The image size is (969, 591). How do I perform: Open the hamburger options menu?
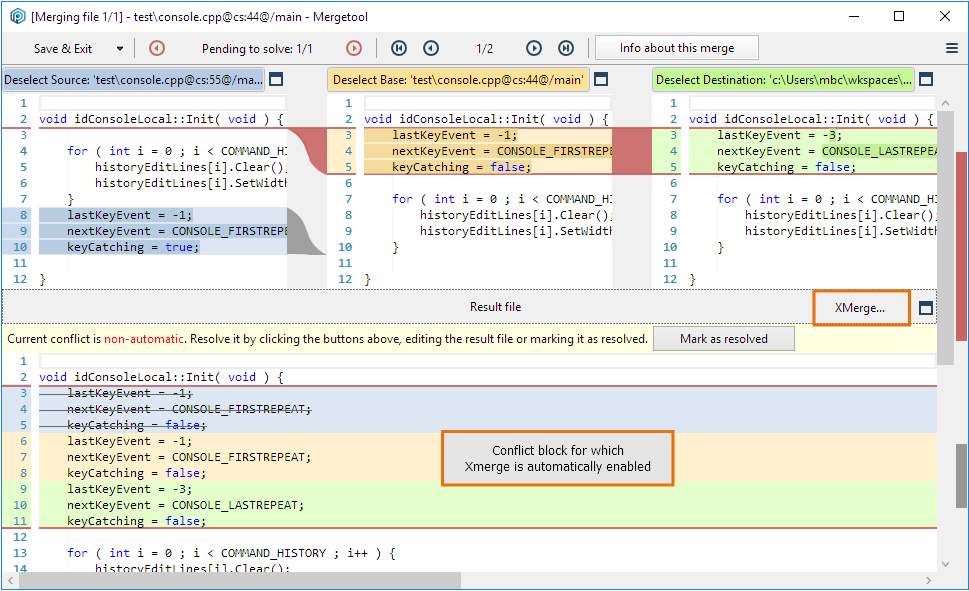[x=952, y=48]
